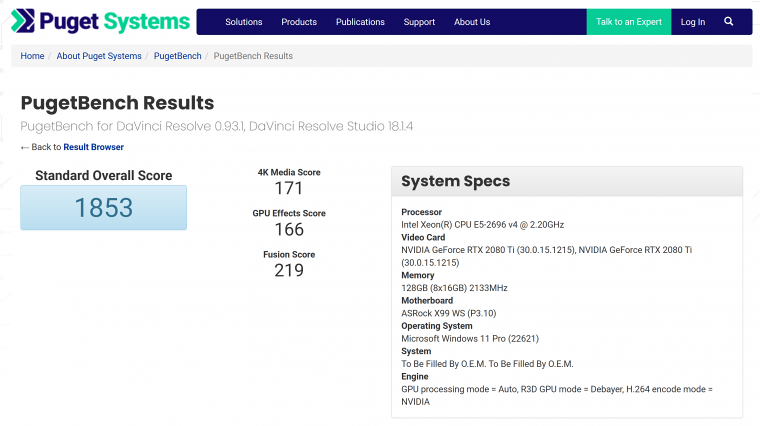Click the Memory label
Viewport: 760px width, 426px height.
point(417,275)
